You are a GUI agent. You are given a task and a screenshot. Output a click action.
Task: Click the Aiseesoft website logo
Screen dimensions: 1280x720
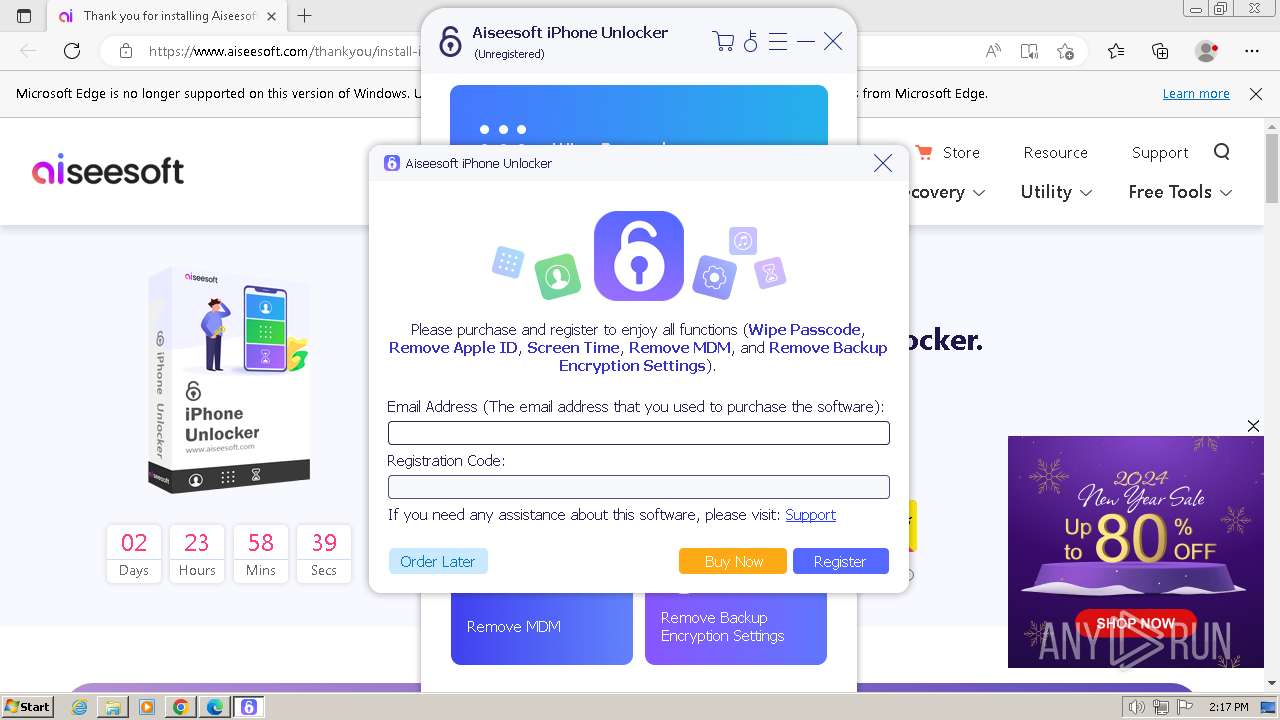coord(108,171)
